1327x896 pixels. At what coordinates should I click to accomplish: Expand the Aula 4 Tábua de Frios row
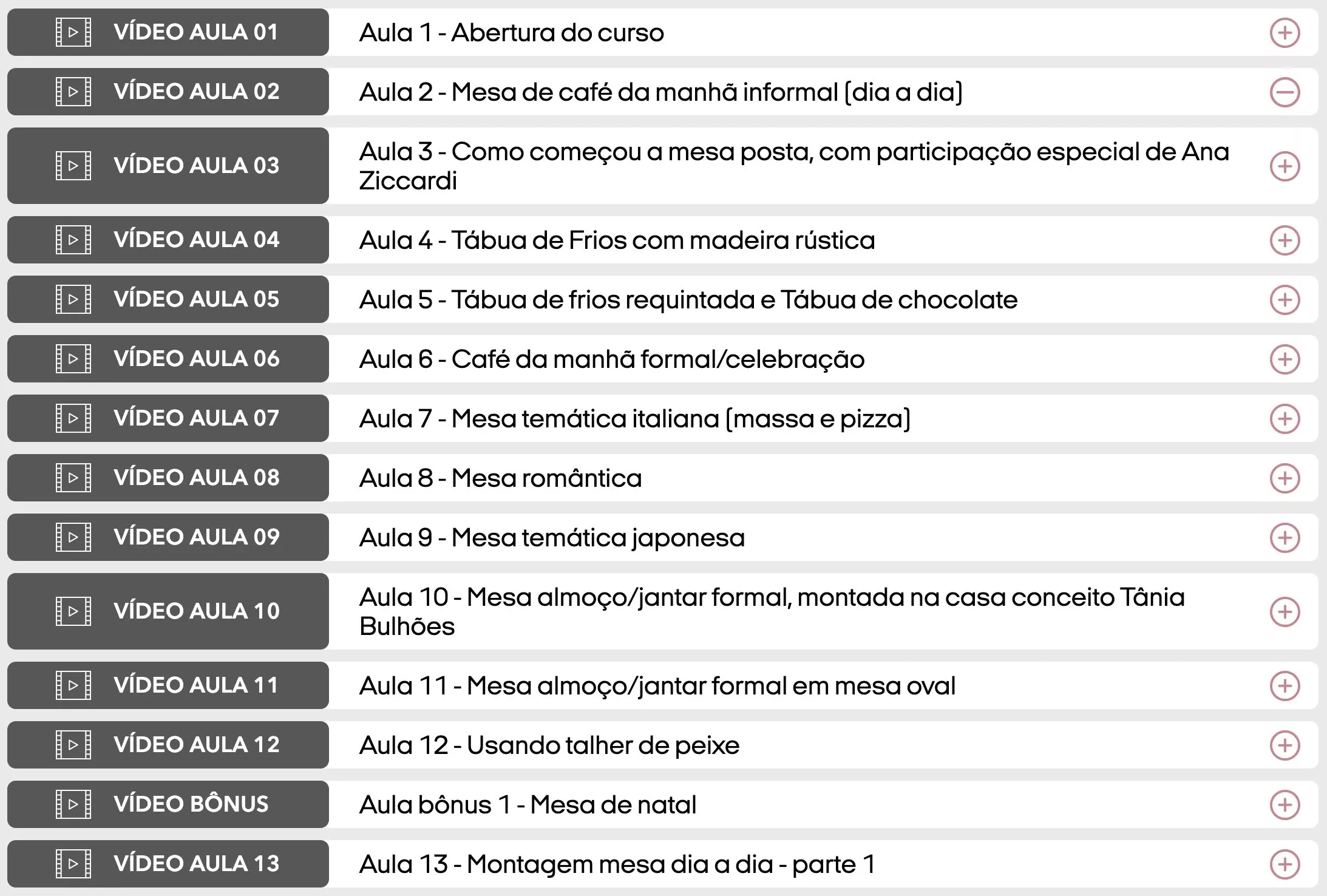pos(1285,240)
